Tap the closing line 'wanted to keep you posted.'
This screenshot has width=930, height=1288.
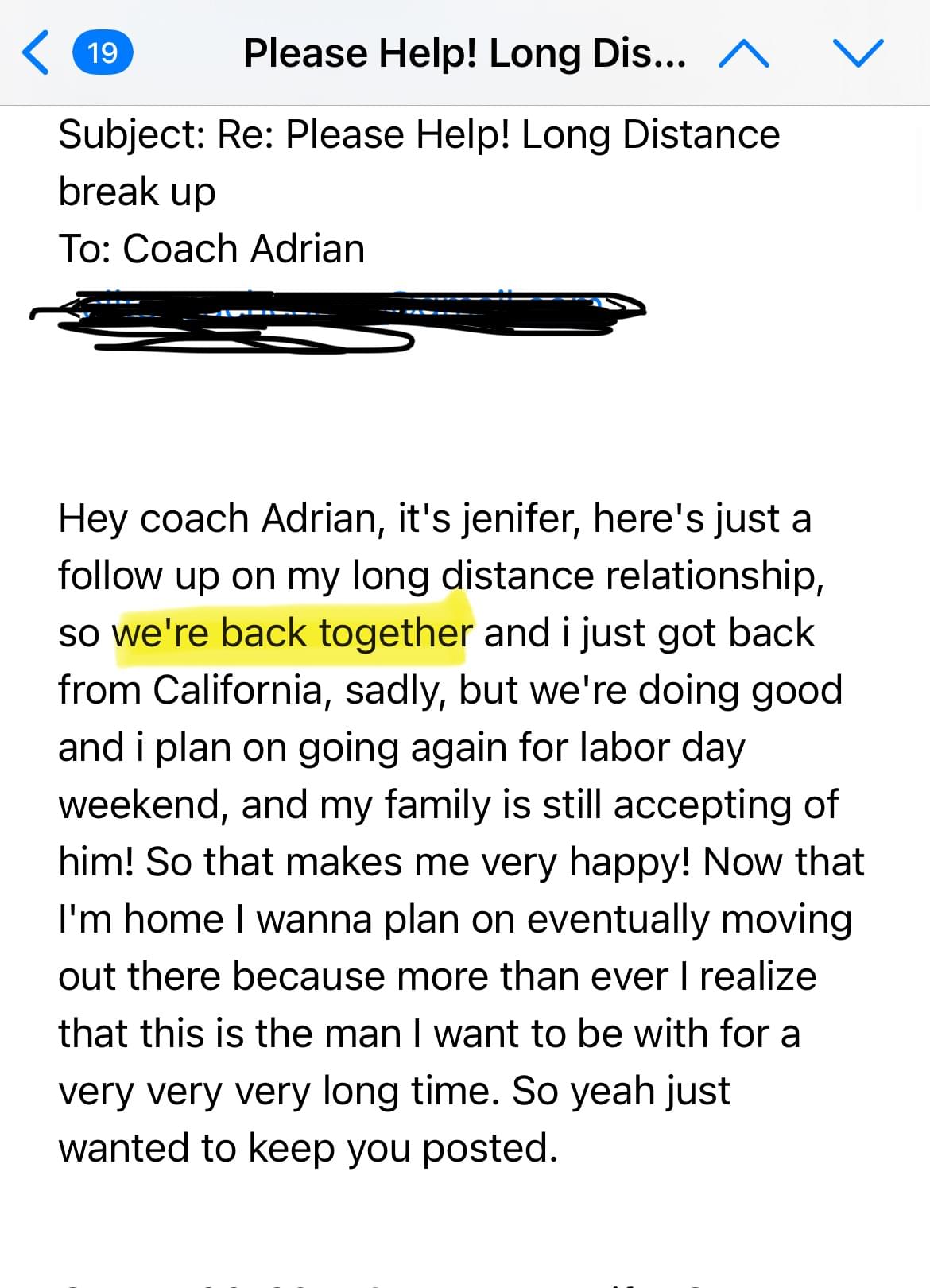[x=308, y=1148]
